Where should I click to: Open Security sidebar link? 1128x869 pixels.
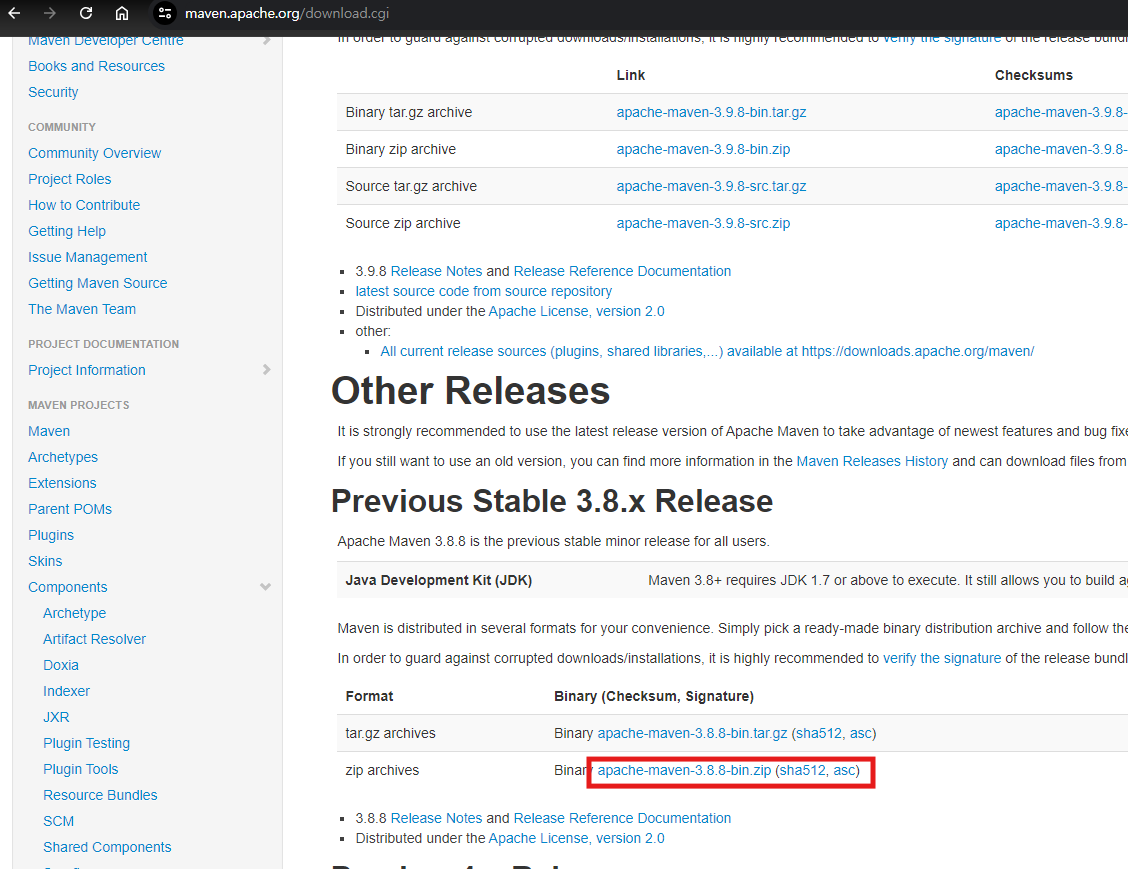coord(53,92)
